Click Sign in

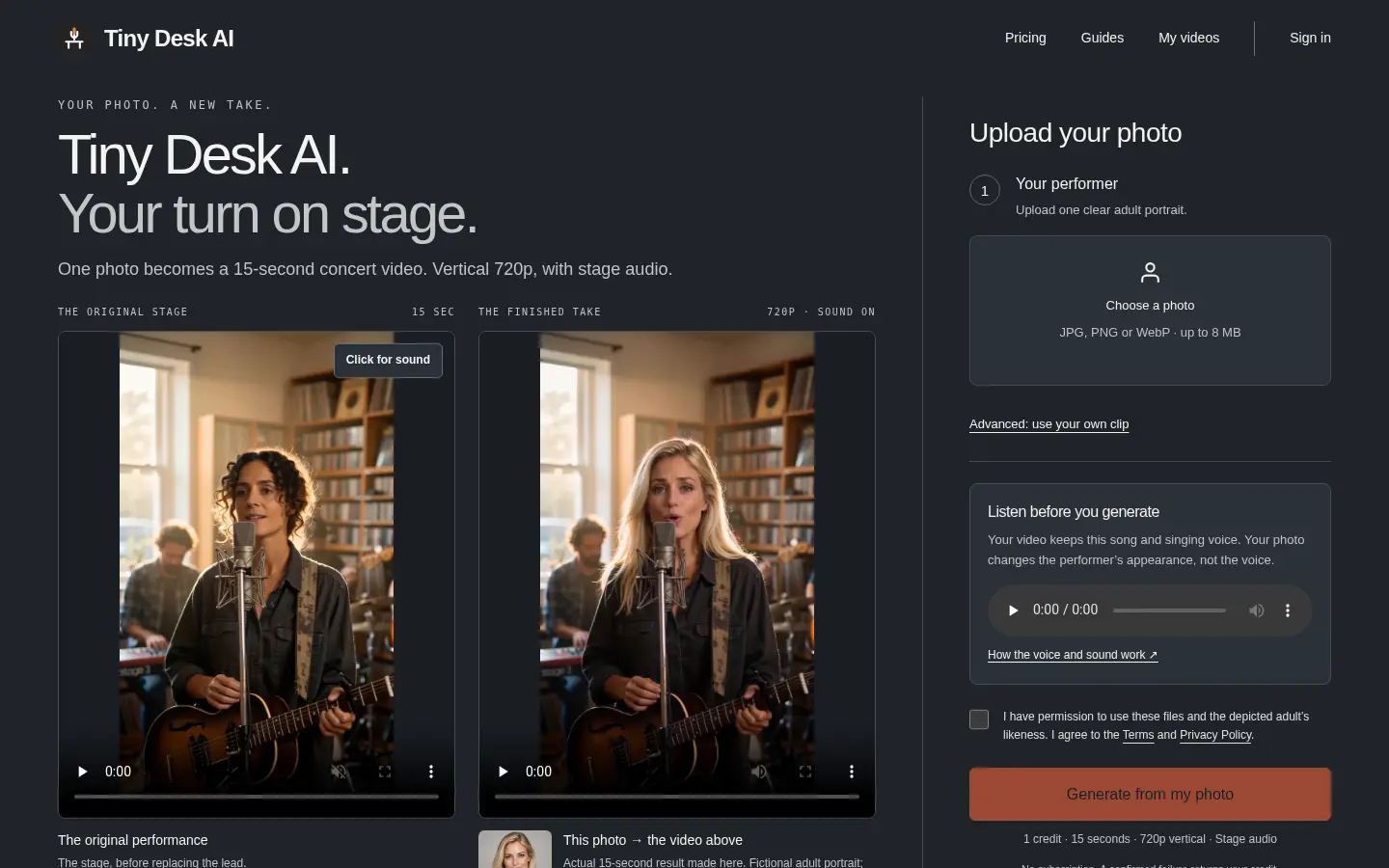tap(1310, 39)
